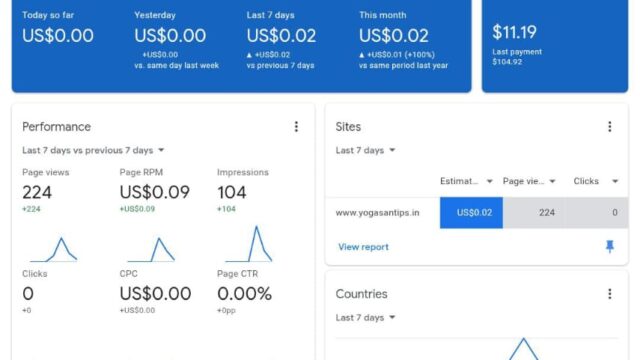Click Last payment $104.92 text
The image size is (640, 360).
coord(517,57)
